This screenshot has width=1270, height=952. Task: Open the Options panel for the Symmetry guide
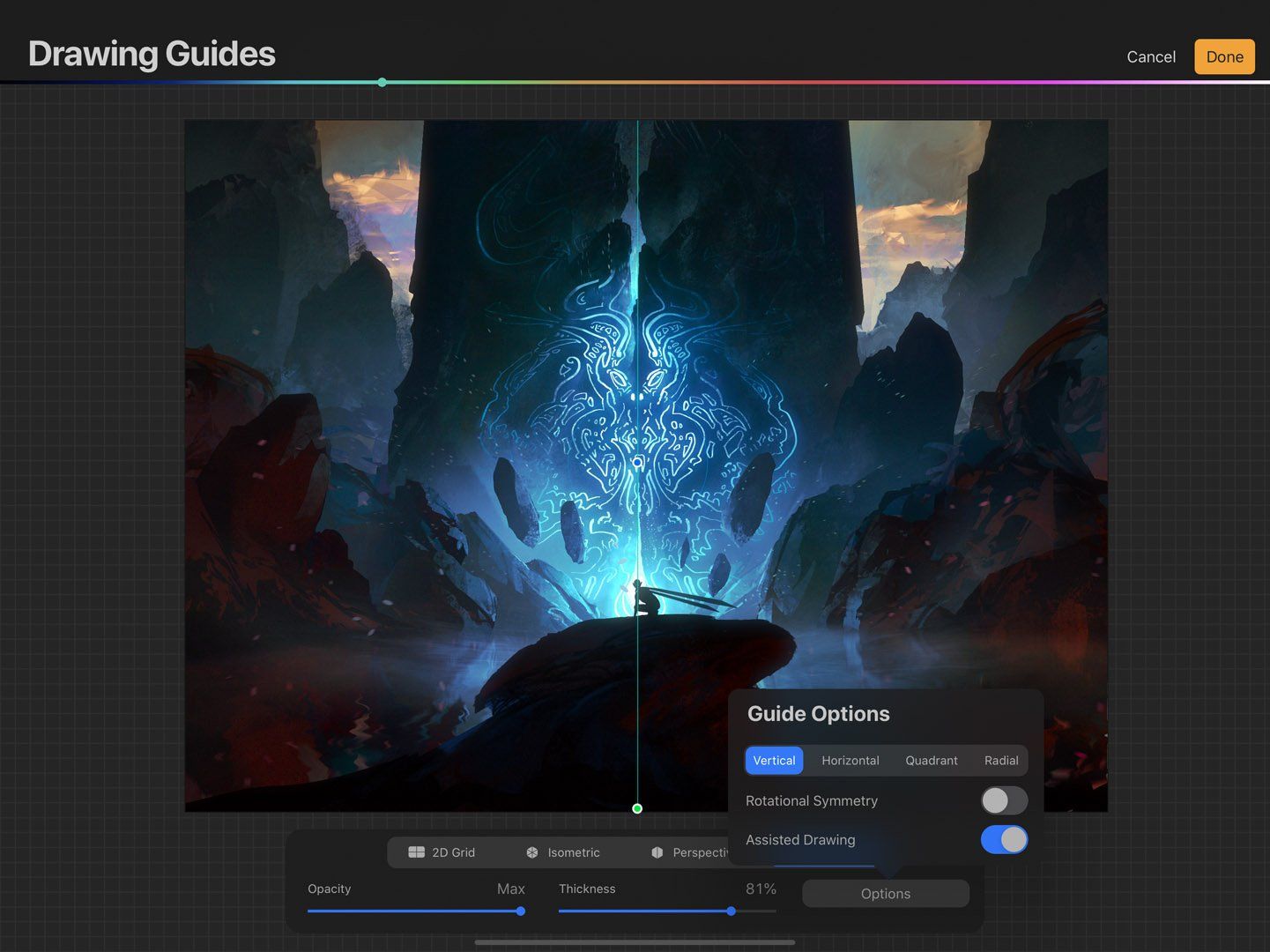[x=885, y=893]
